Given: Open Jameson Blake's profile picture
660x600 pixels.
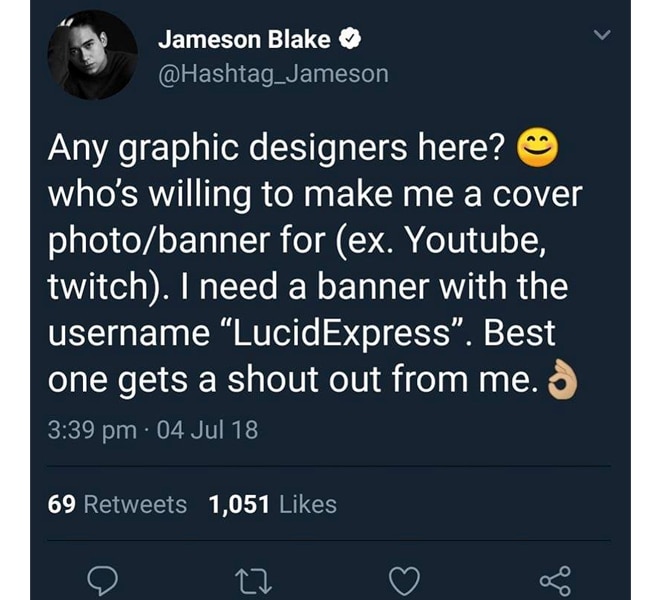Looking at the screenshot, I should pyautogui.click(x=93, y=55).
